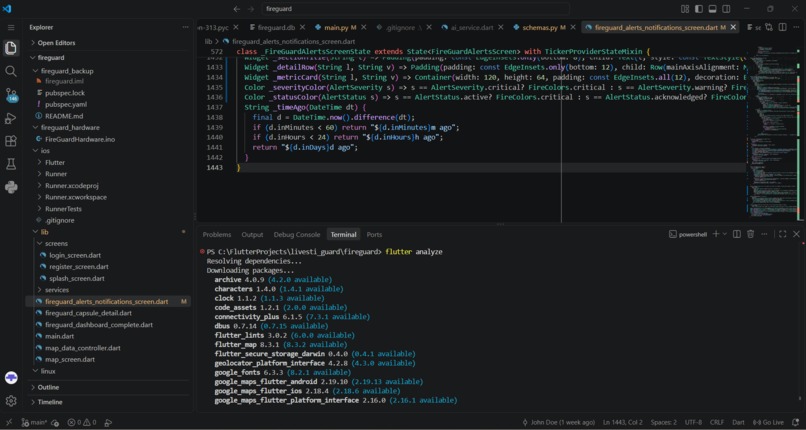Go back using the navigation left arrow

(236, 9)
